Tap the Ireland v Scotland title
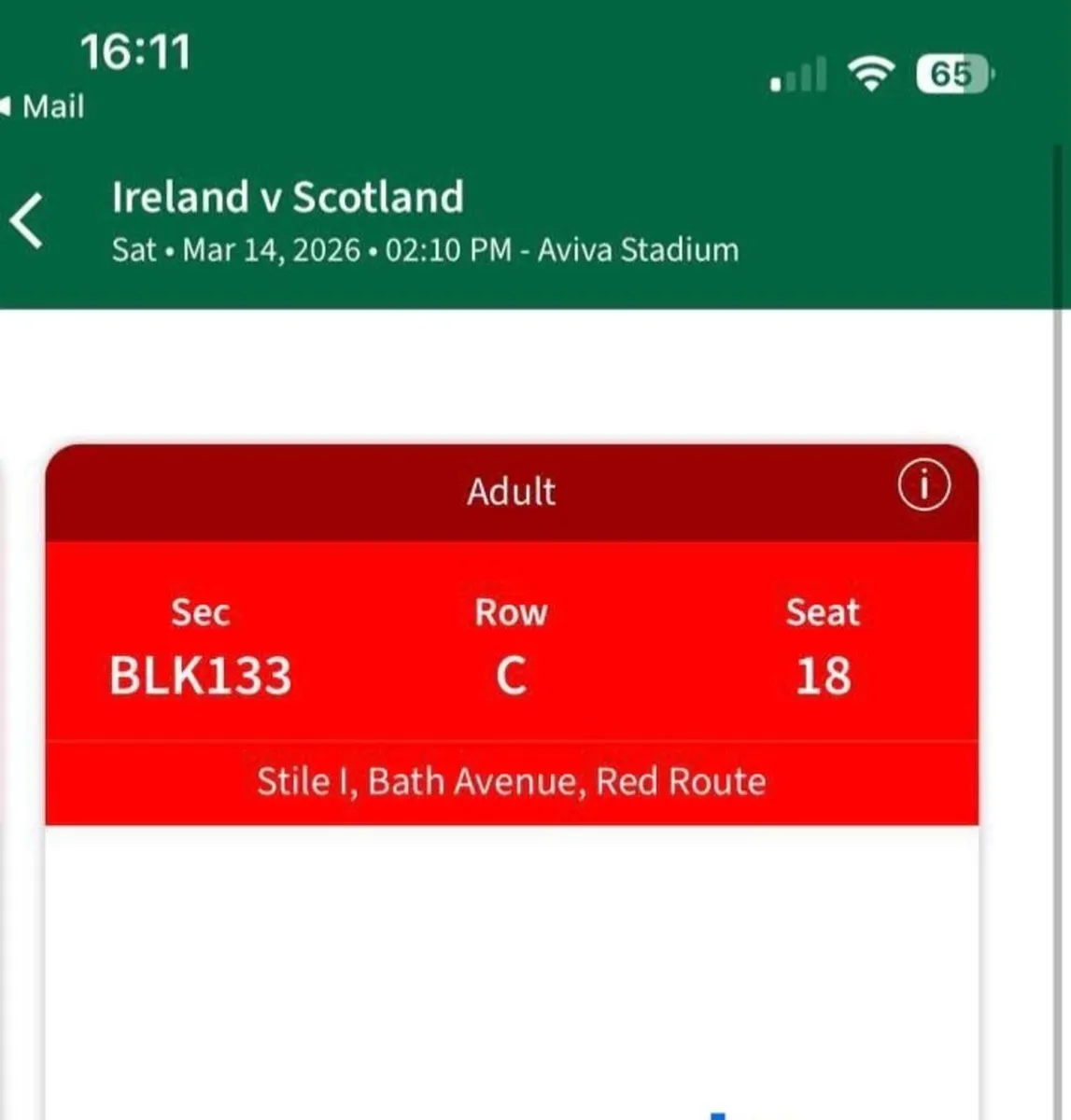The image size is (1071, 1120). (x=289, y=197)
